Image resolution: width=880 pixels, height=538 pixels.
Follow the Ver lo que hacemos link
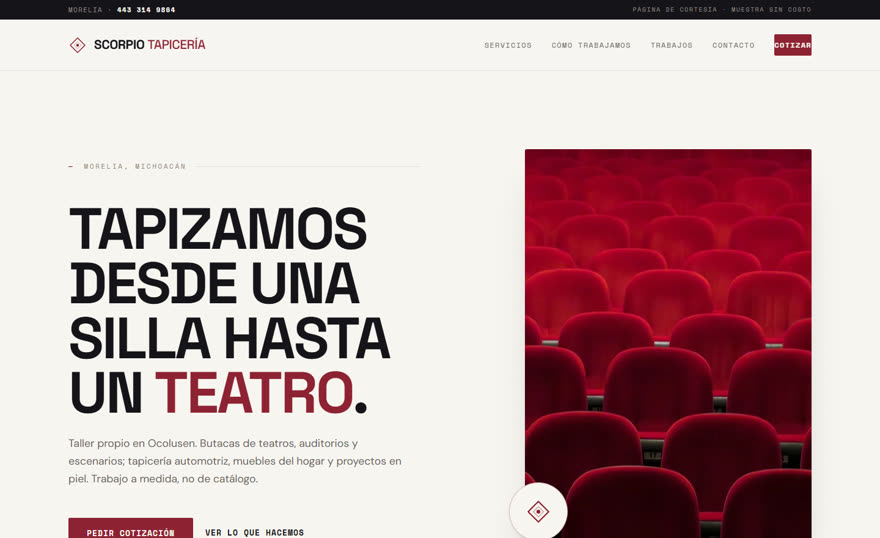(254, 532)
